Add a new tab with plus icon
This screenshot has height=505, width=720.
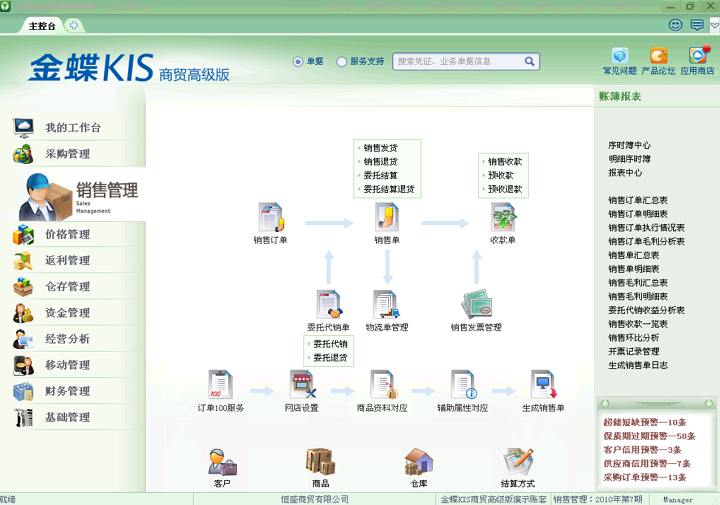[x=74, y=25]
